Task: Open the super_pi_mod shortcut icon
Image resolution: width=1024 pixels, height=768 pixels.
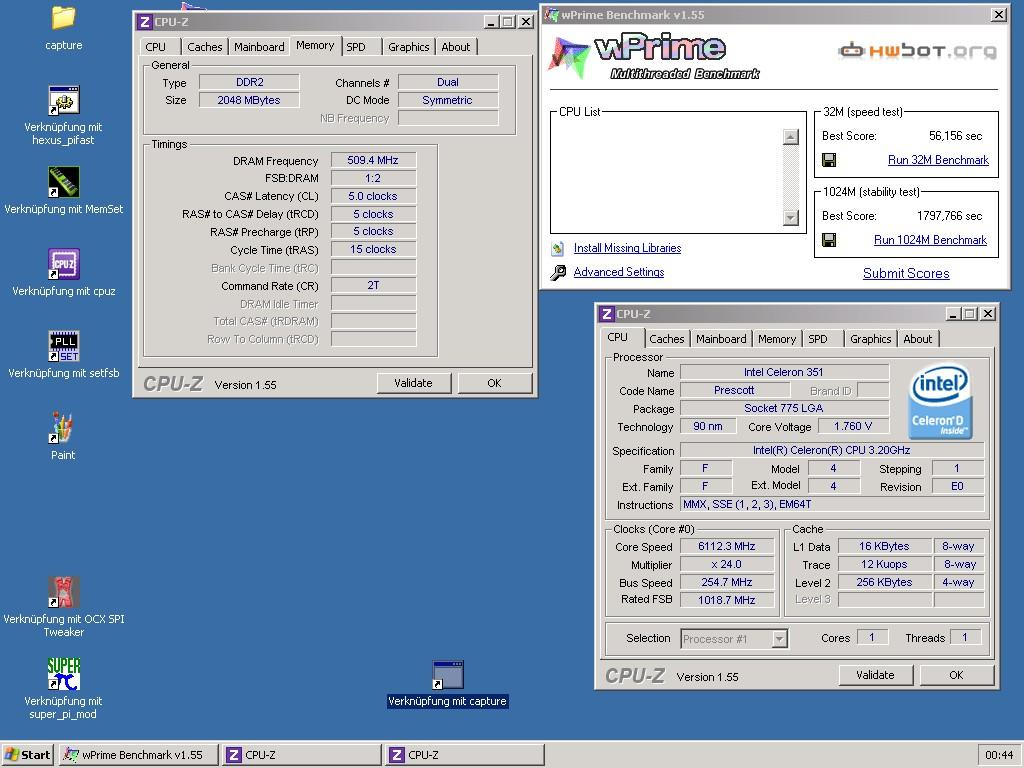Action: click(63, 674)
